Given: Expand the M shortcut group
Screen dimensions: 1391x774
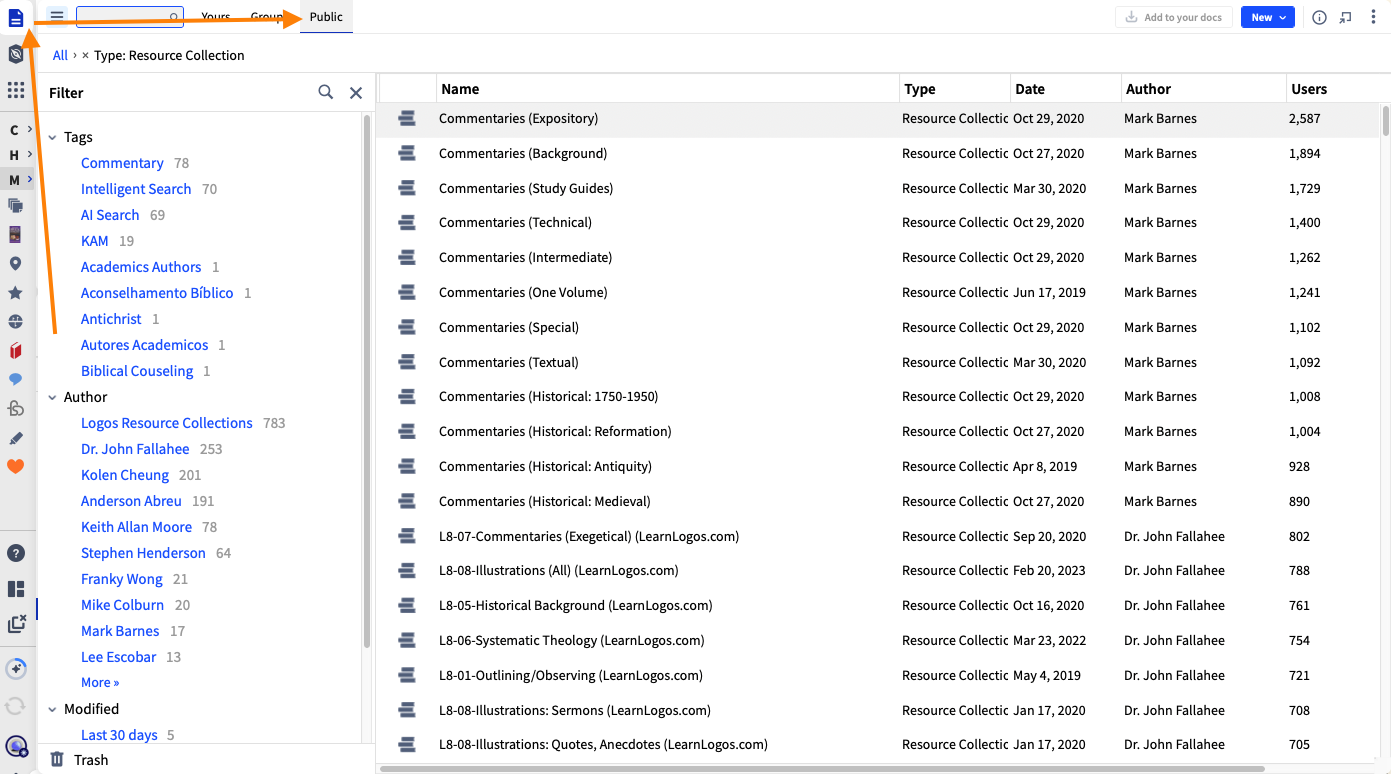Looking at the screenshot, I should [20, 180].
